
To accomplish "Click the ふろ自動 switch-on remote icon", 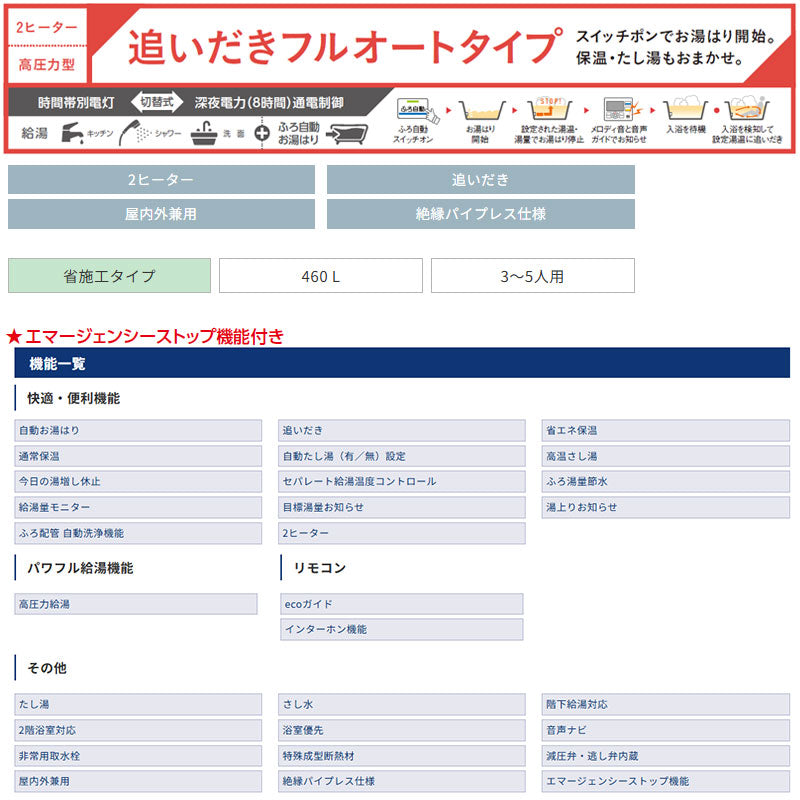I will 417,110.
